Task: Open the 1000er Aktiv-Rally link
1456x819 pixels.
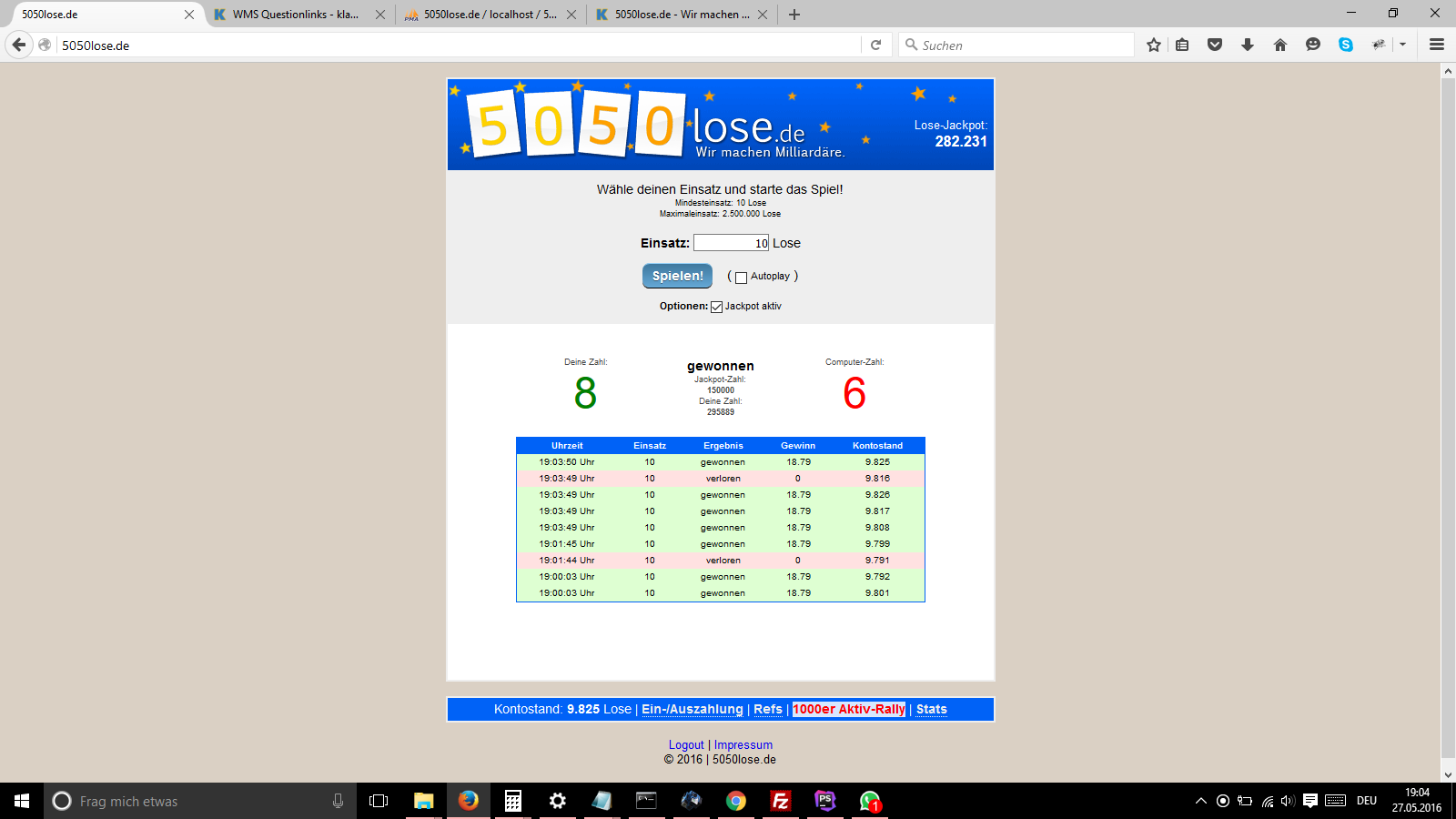Action: click(849, 709)
